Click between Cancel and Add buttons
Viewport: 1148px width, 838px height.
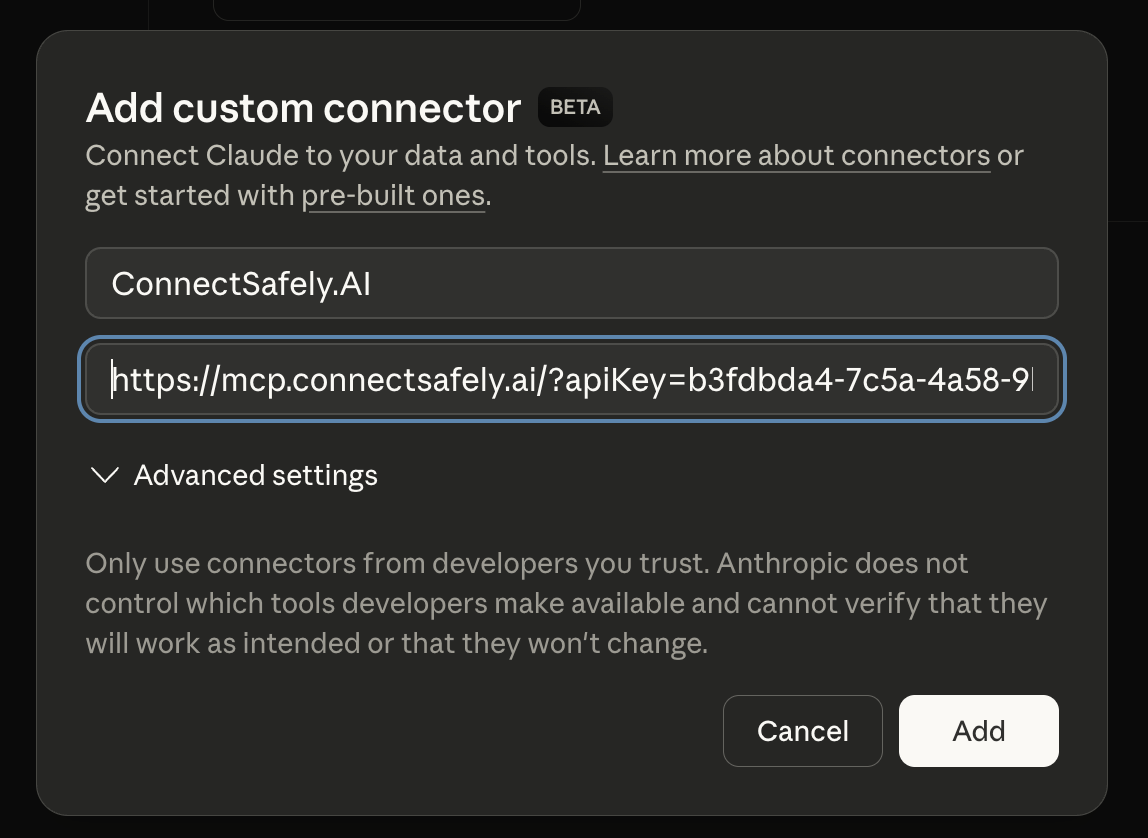point(891,730)
